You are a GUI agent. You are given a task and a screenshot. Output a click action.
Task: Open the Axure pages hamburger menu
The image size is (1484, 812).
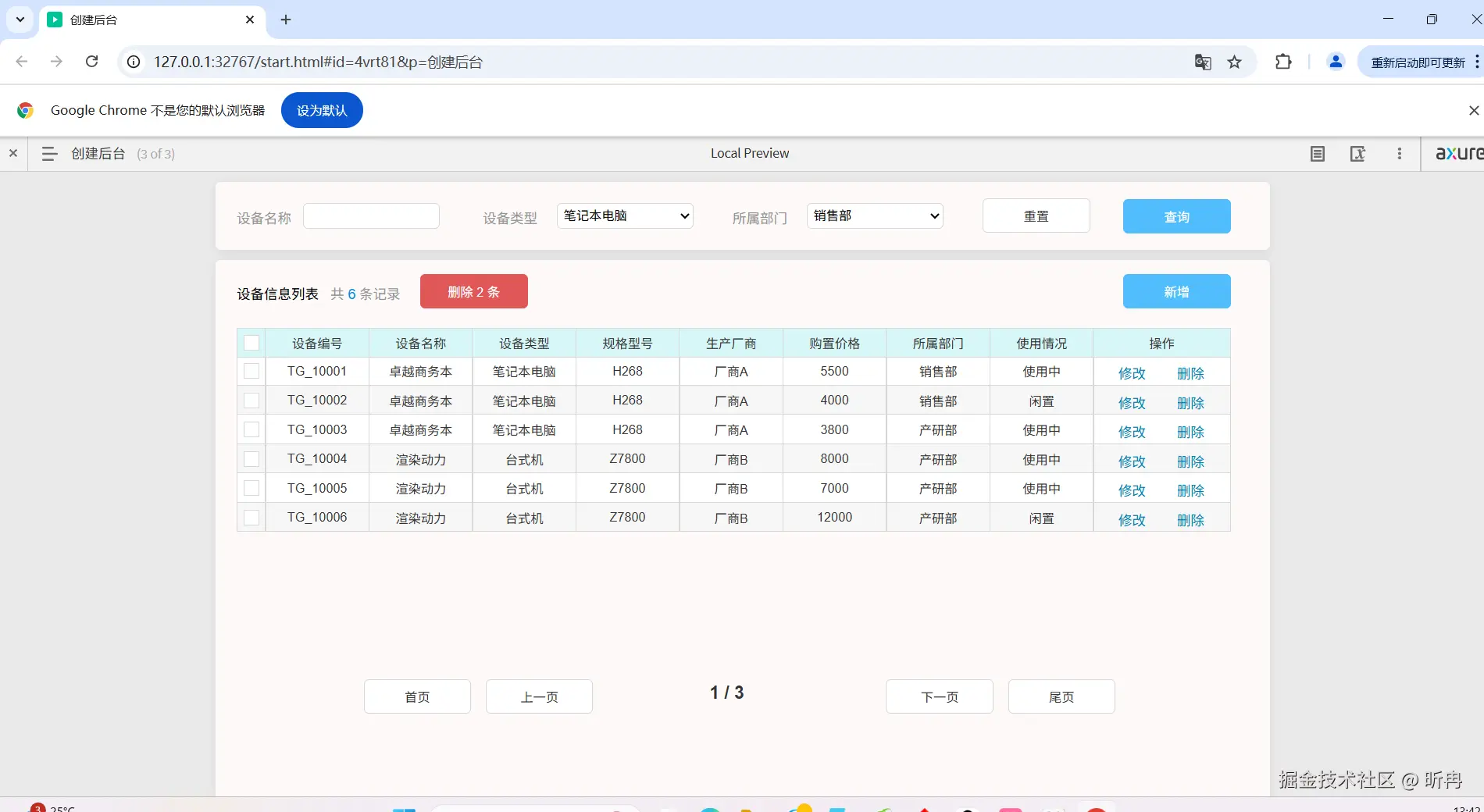49,154
